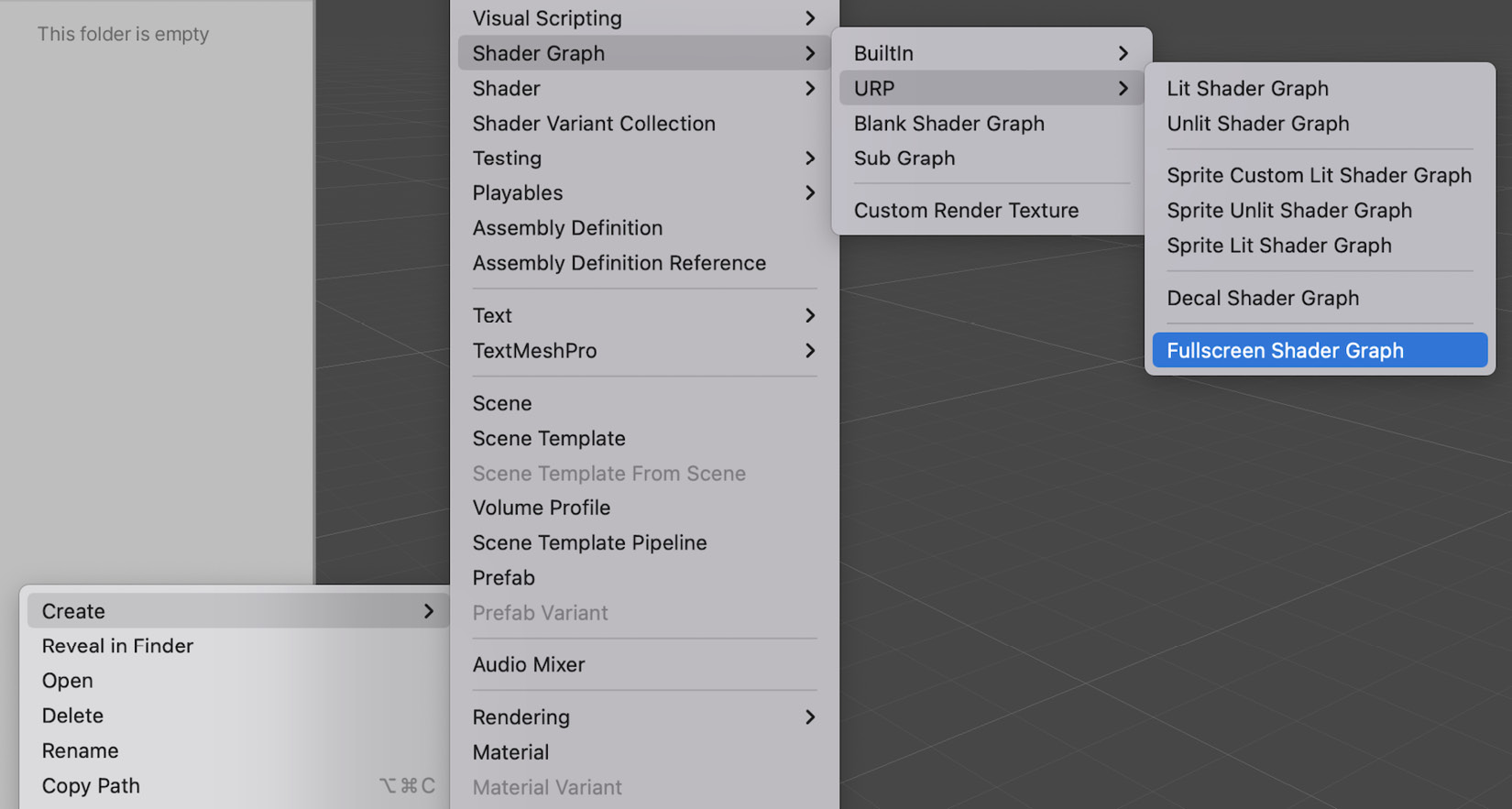1512x809 pixels.
Task: Choose Rename in the context menu
Action: click(238, 750)
